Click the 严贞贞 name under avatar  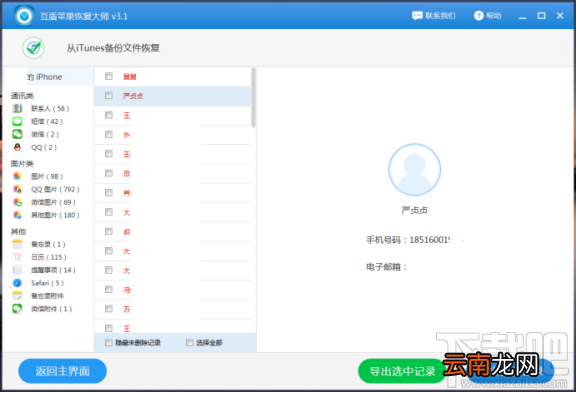pyautogui.click(x=414, y=210)
